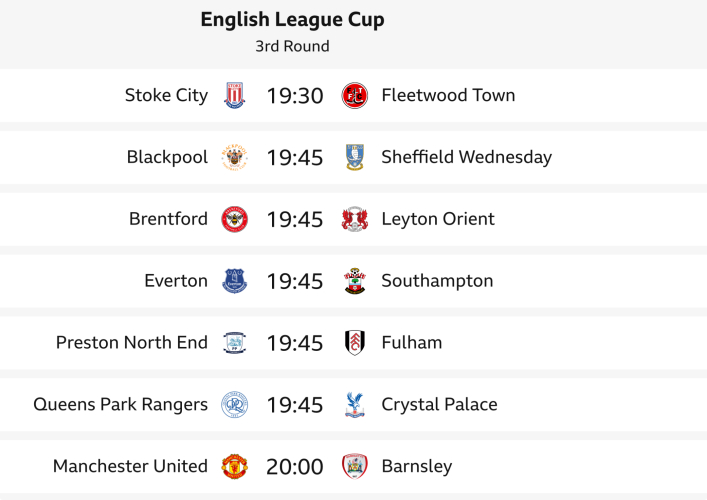Open the Everton team name link
This screenshot has height=500, width=707.
[176, 281]
